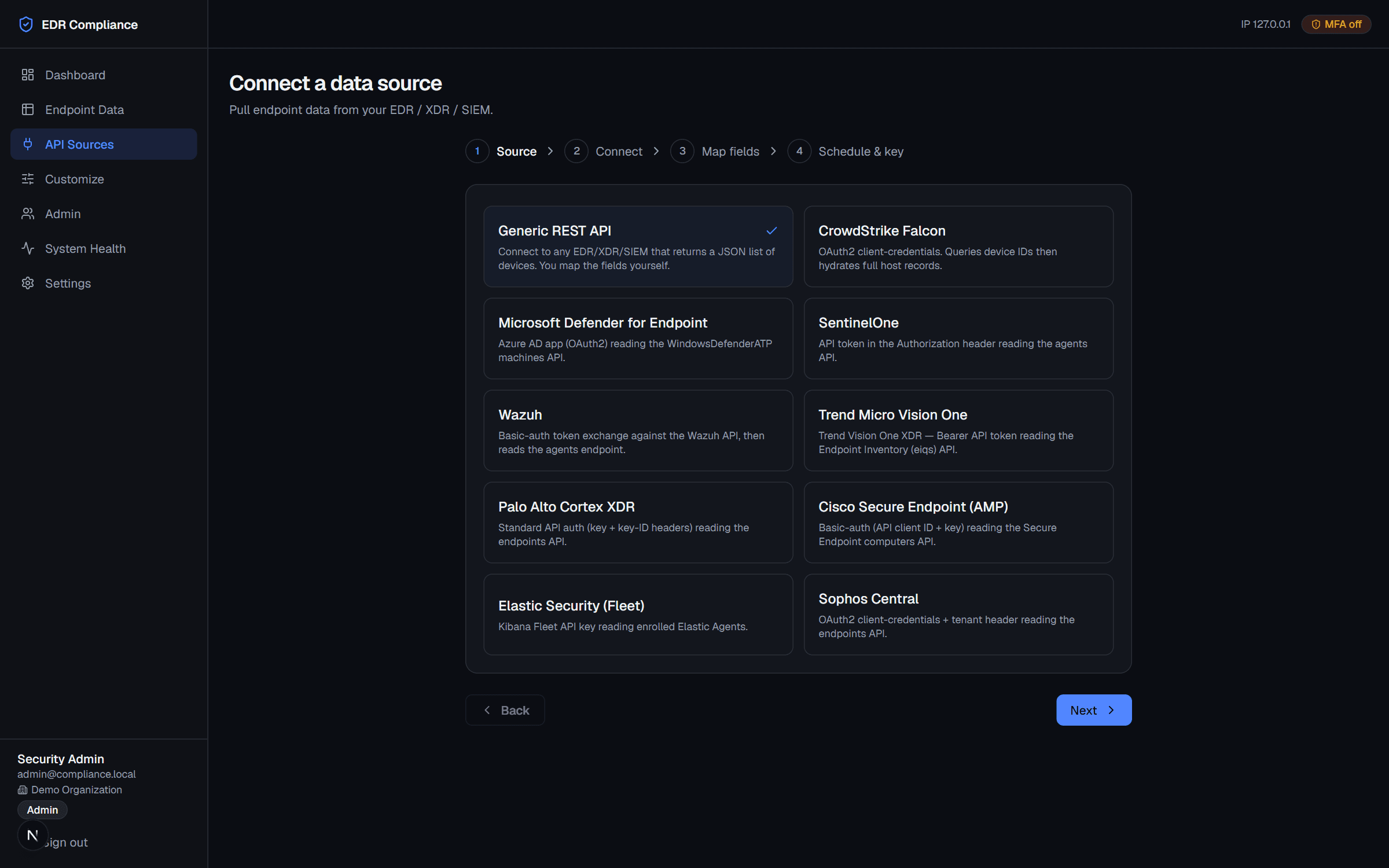Click the Admin role badge
The width and height of the screenshot is (1389, 868).
click(42, 810)
